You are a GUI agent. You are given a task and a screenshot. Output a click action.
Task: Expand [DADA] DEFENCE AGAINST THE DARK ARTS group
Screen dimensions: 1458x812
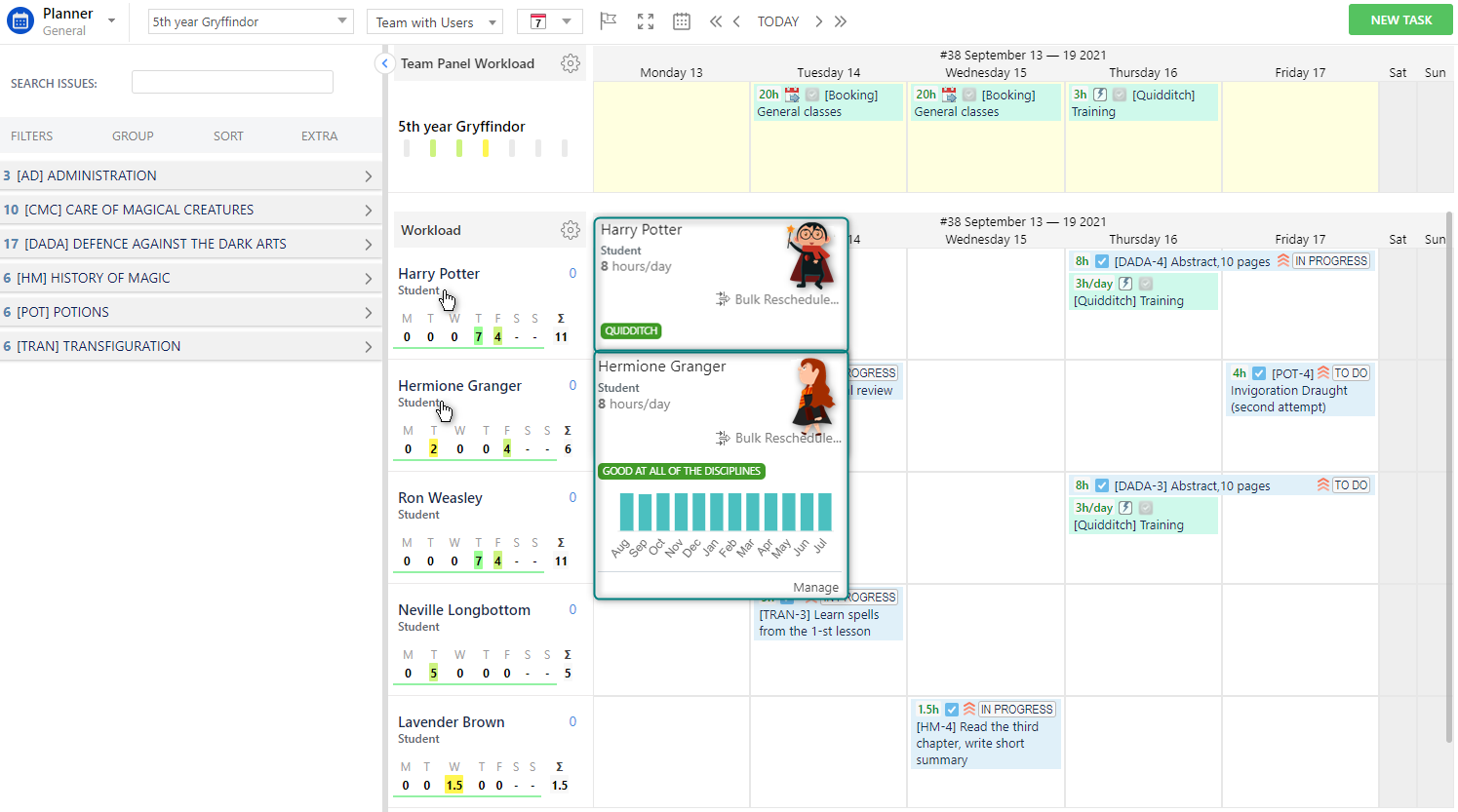coord(191,244)
